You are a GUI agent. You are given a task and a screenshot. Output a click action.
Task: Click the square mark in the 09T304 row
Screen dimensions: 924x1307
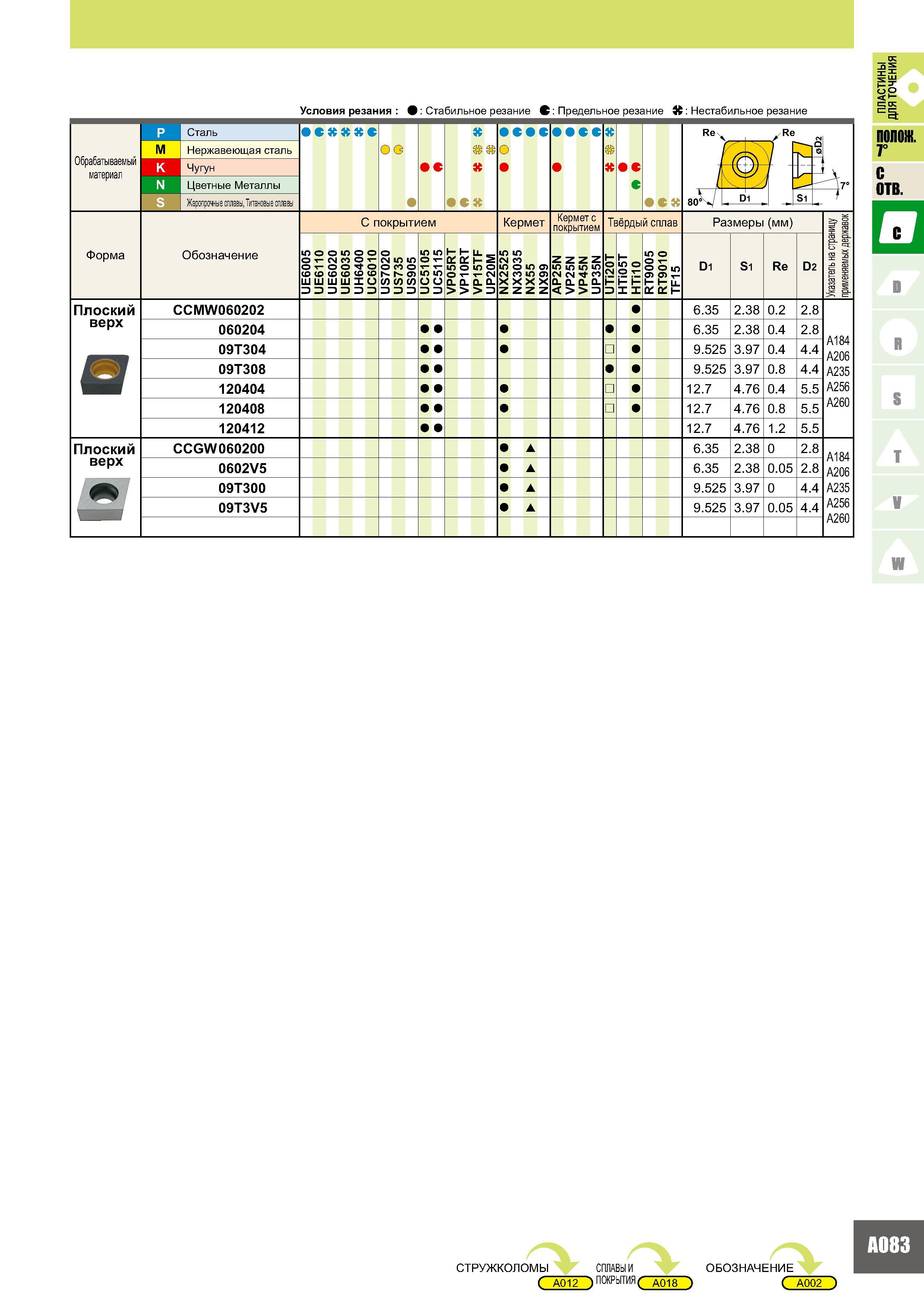pos(610,349)
